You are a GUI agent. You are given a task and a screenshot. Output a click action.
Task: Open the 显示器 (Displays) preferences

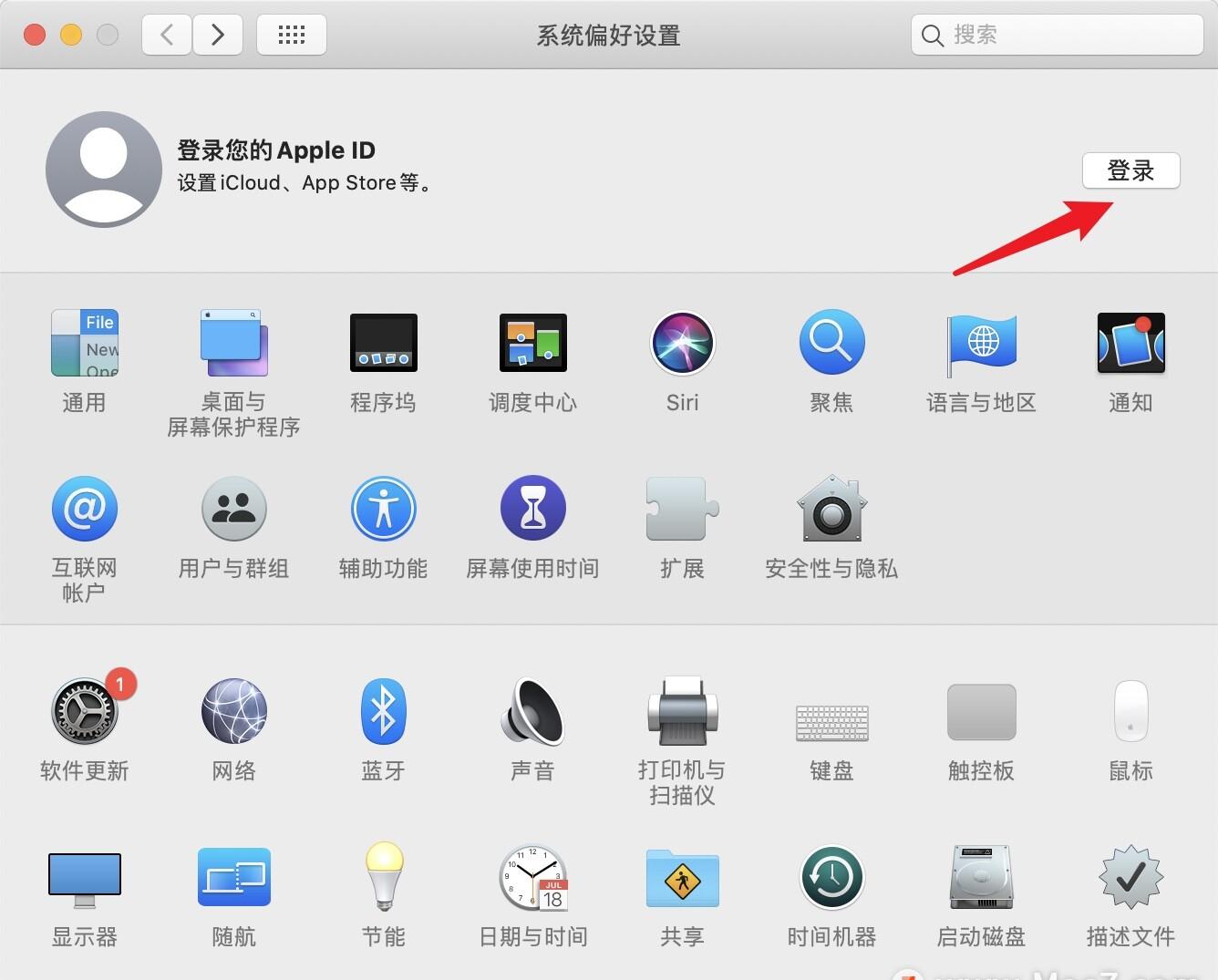coord(84,880)
